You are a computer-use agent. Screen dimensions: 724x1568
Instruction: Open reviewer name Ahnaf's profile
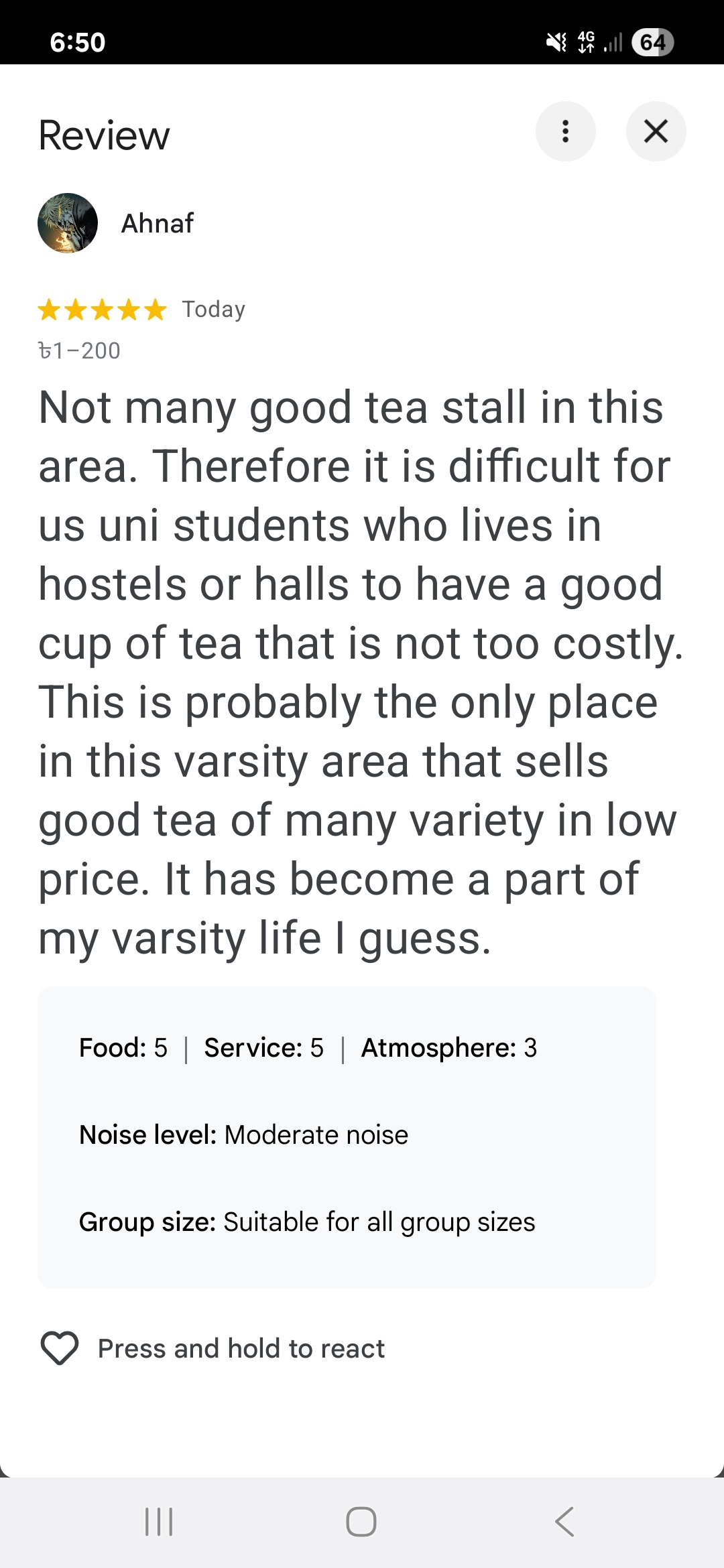(x=158, y=223)
